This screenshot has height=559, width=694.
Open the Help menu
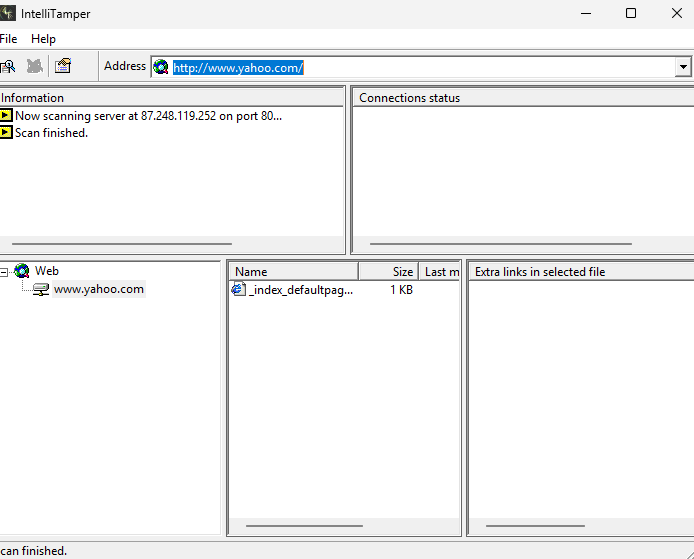(43, 39)
